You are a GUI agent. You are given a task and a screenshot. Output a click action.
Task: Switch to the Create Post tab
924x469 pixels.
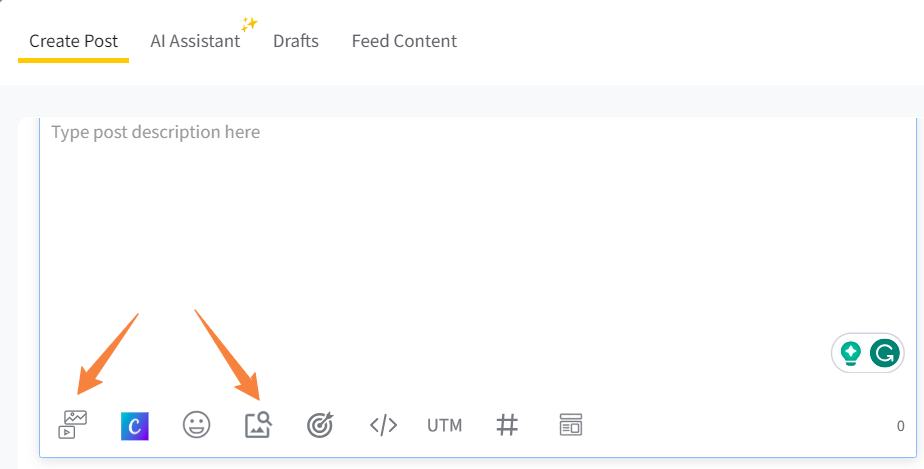pos(73,41)
